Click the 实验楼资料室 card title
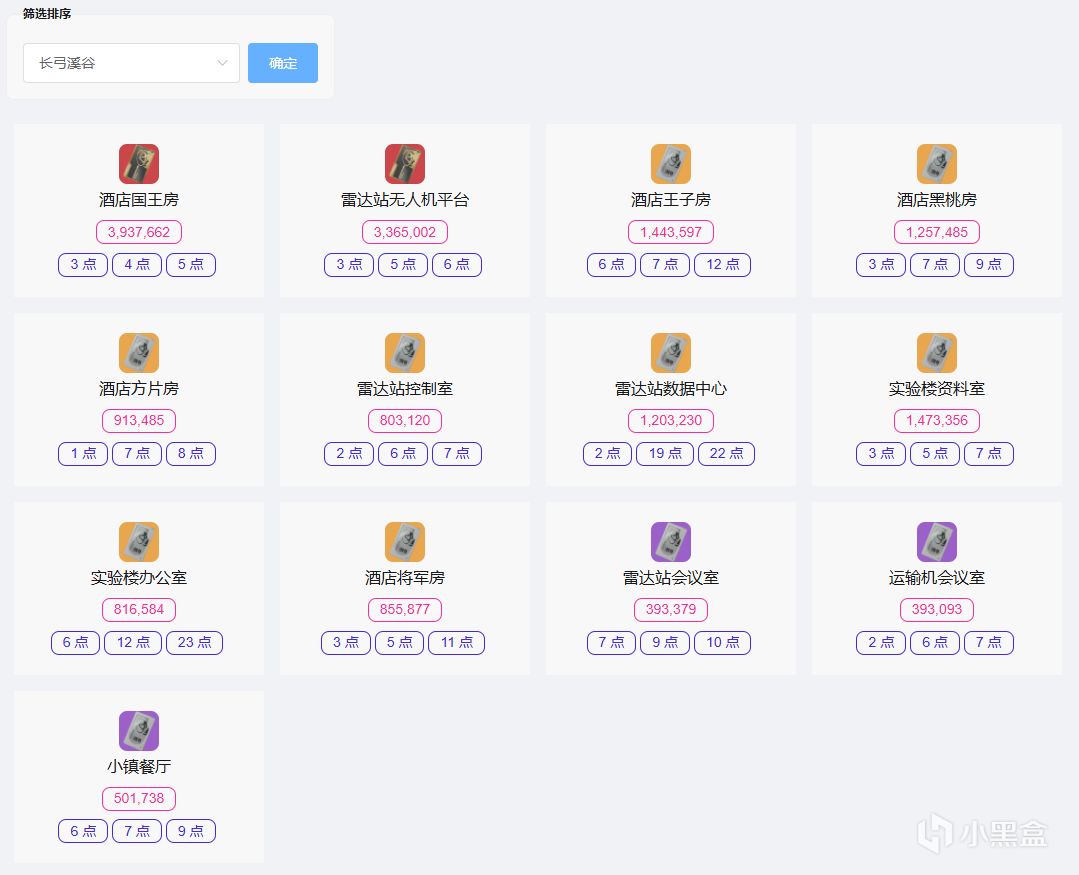 point(937,389)
